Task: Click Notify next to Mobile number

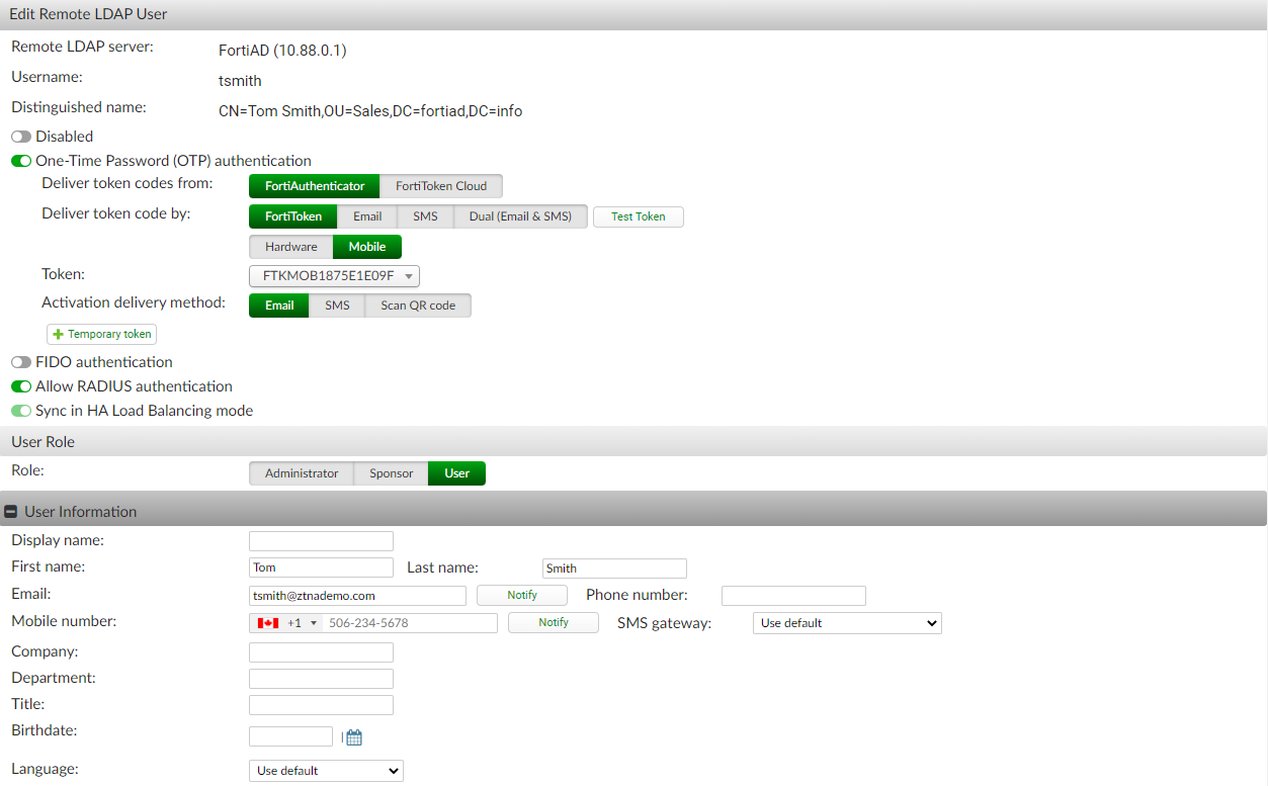Action: tap(553, 622)
